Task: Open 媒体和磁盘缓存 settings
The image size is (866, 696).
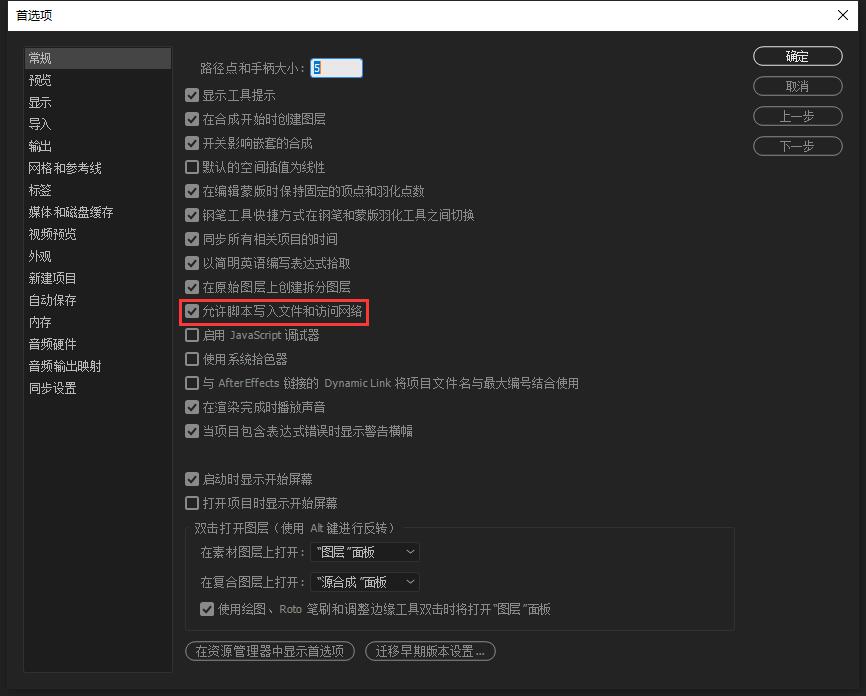Action: point(71,212)
